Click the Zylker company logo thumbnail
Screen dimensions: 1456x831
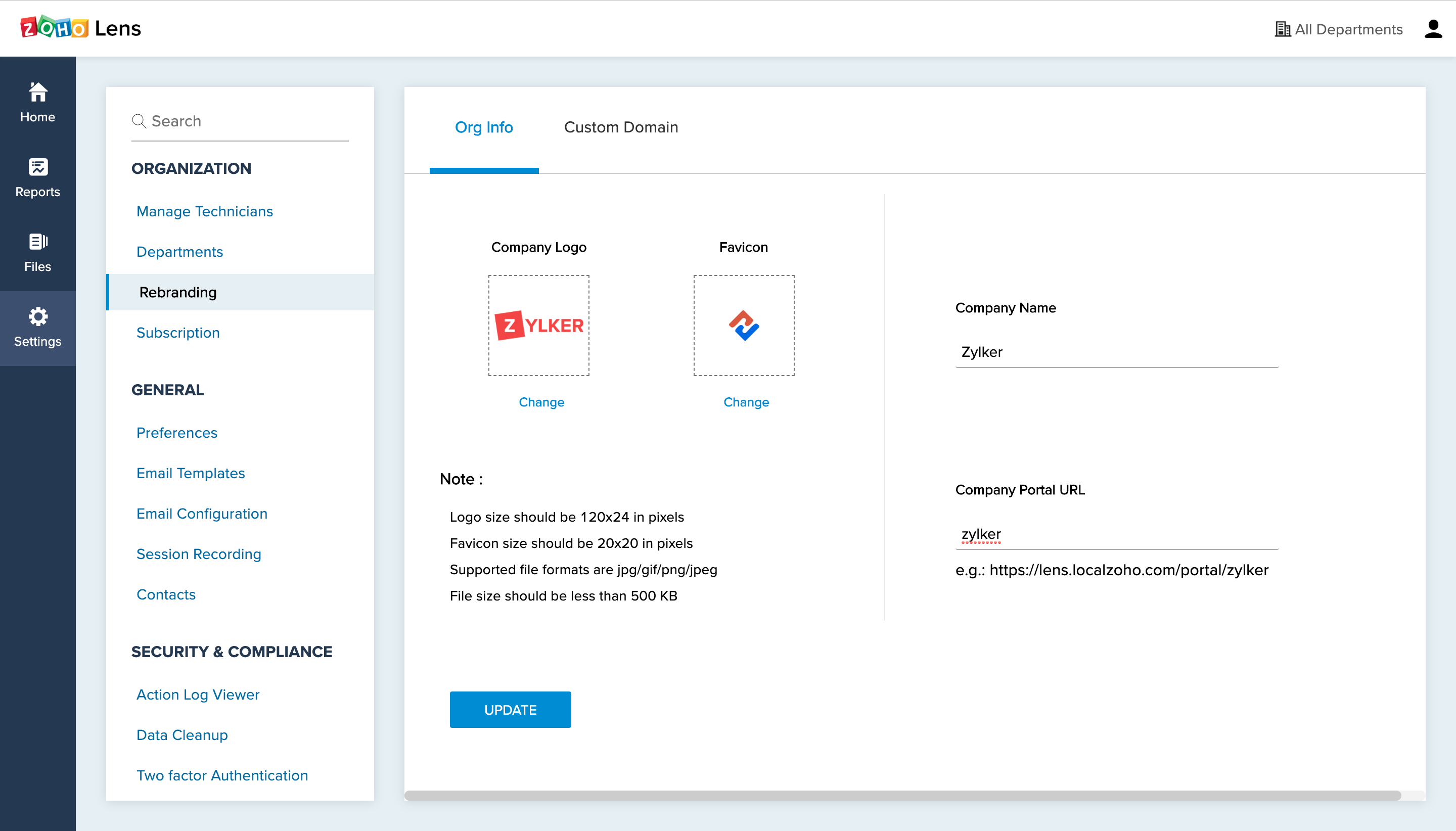(x=538, y=326)
